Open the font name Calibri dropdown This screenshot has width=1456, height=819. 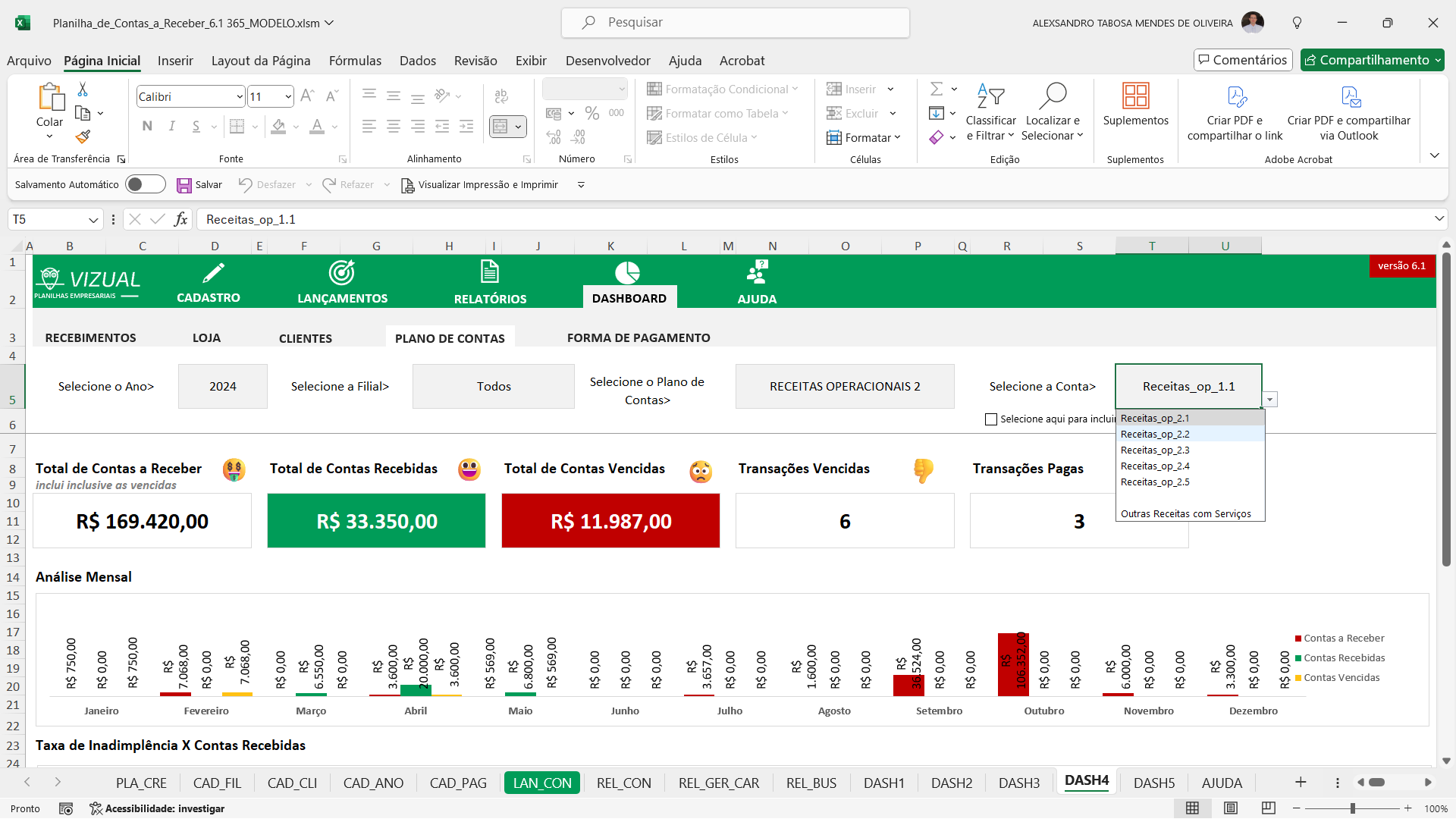click(x=239, y=96)
